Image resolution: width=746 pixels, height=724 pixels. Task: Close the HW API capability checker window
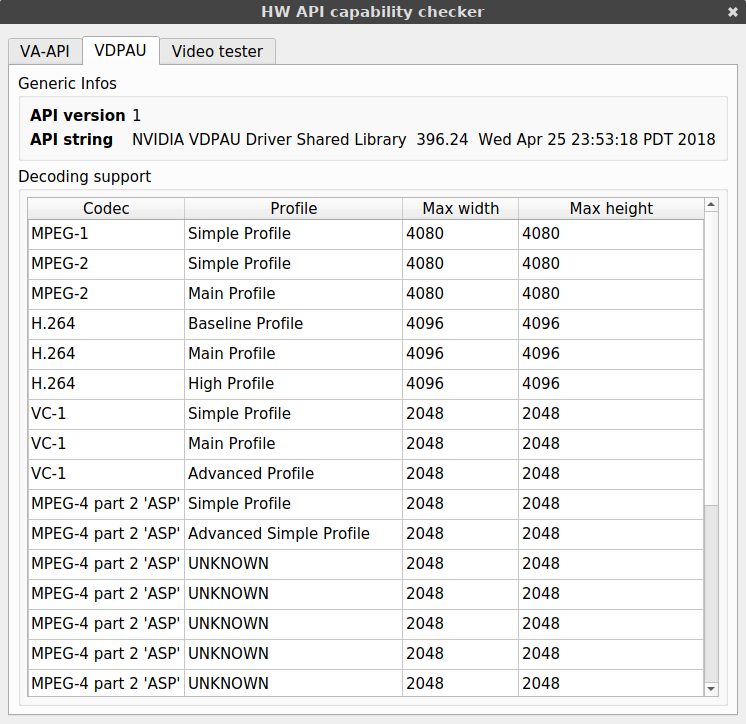tap(733, 12)
